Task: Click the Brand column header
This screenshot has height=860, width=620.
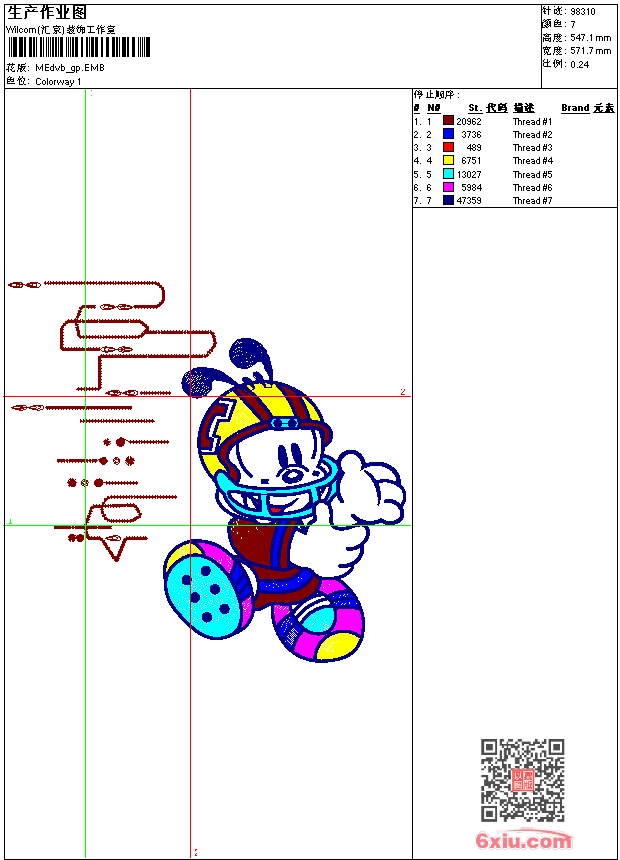Action: point(575,108)
